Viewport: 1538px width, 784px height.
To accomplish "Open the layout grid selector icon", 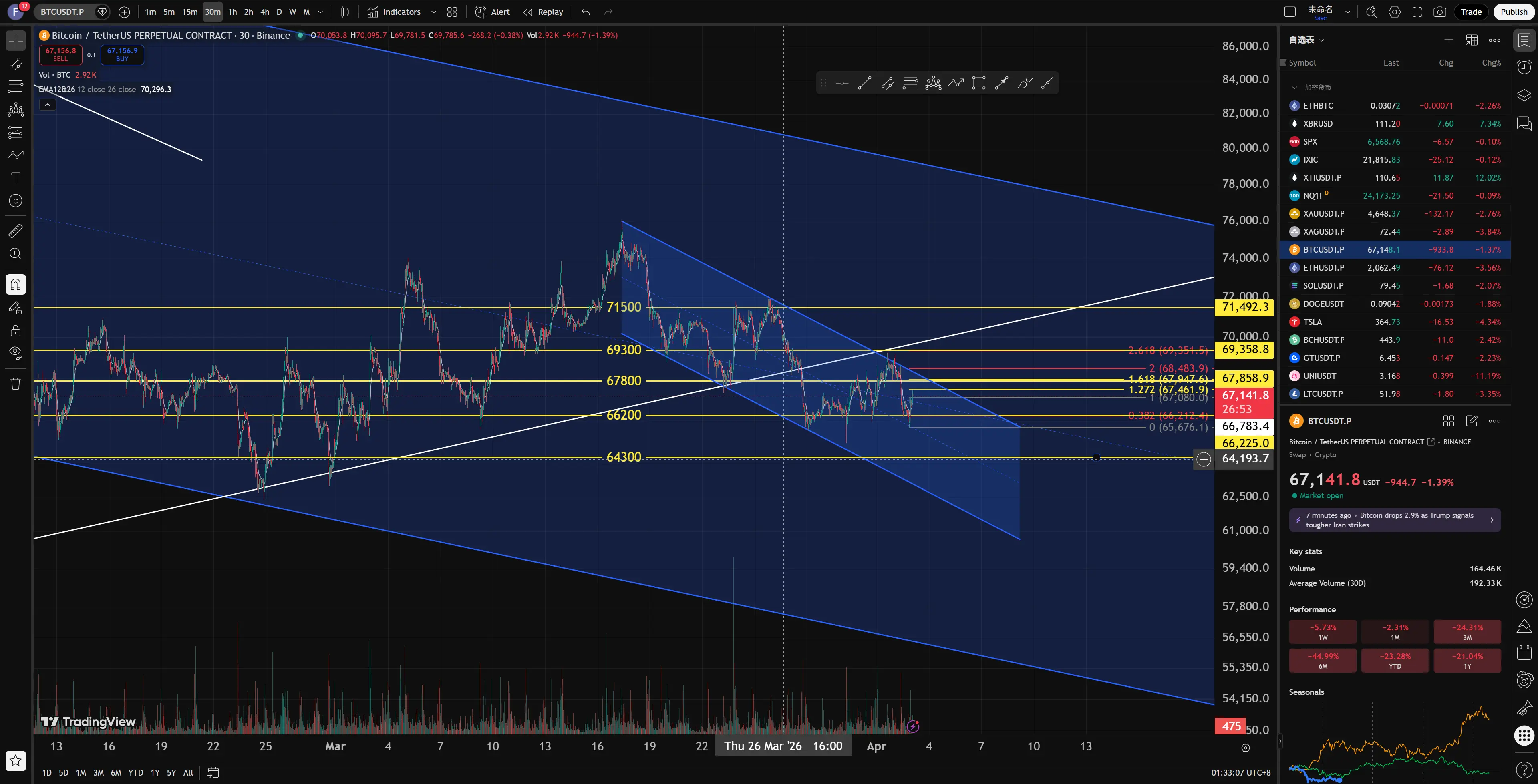I will click(452, 12).
